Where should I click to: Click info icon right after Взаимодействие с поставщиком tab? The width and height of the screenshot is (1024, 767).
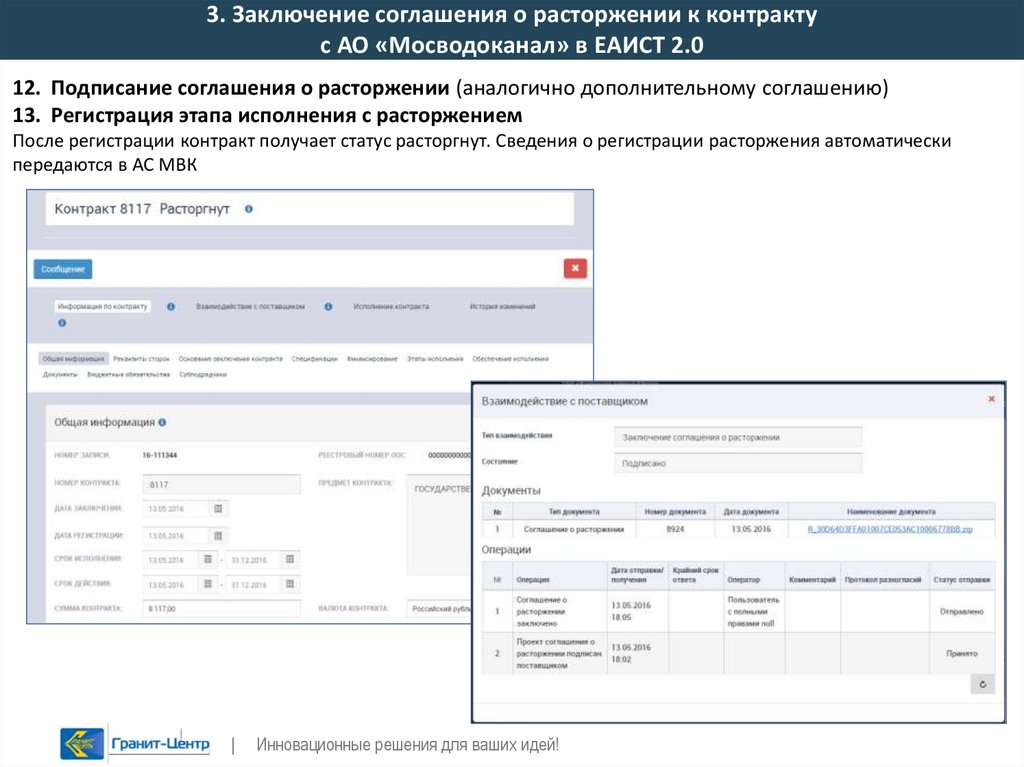328,306
